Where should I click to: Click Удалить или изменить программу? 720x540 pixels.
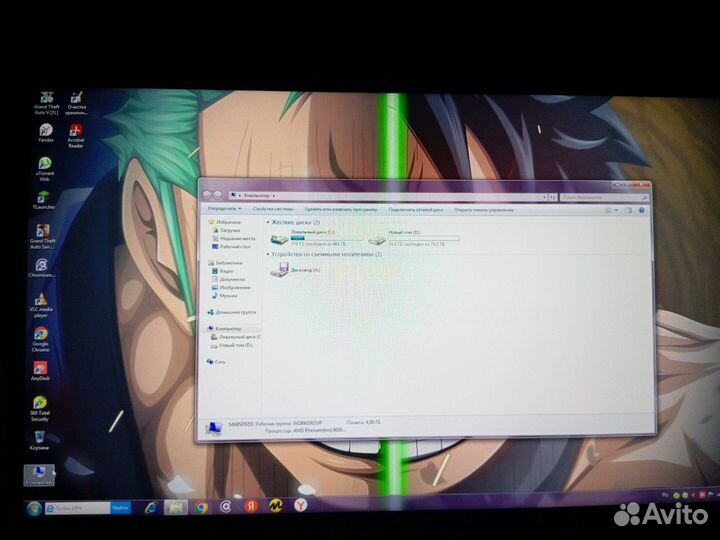point(341,209)
